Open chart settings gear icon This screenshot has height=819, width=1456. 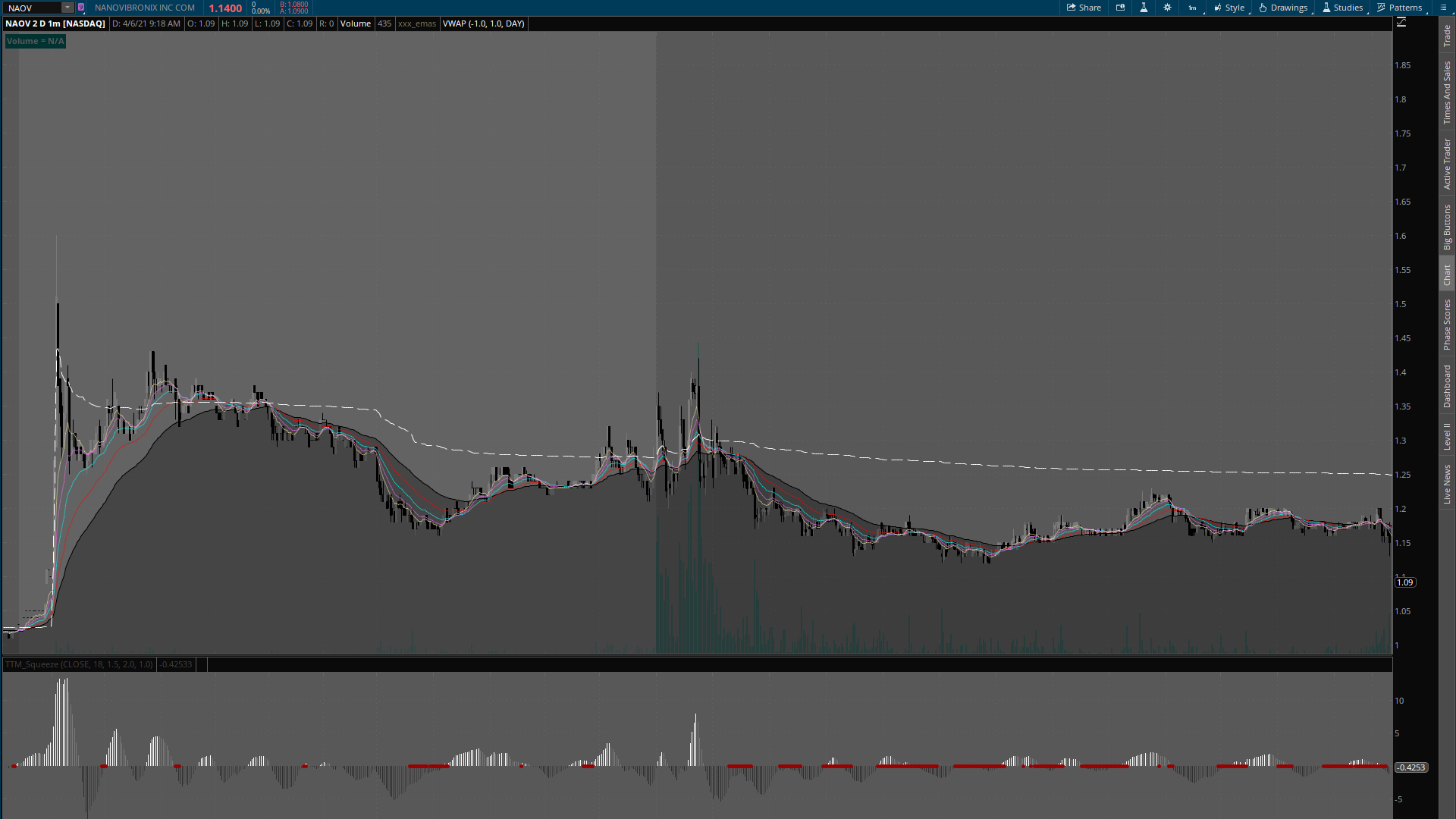[1167, 8]
